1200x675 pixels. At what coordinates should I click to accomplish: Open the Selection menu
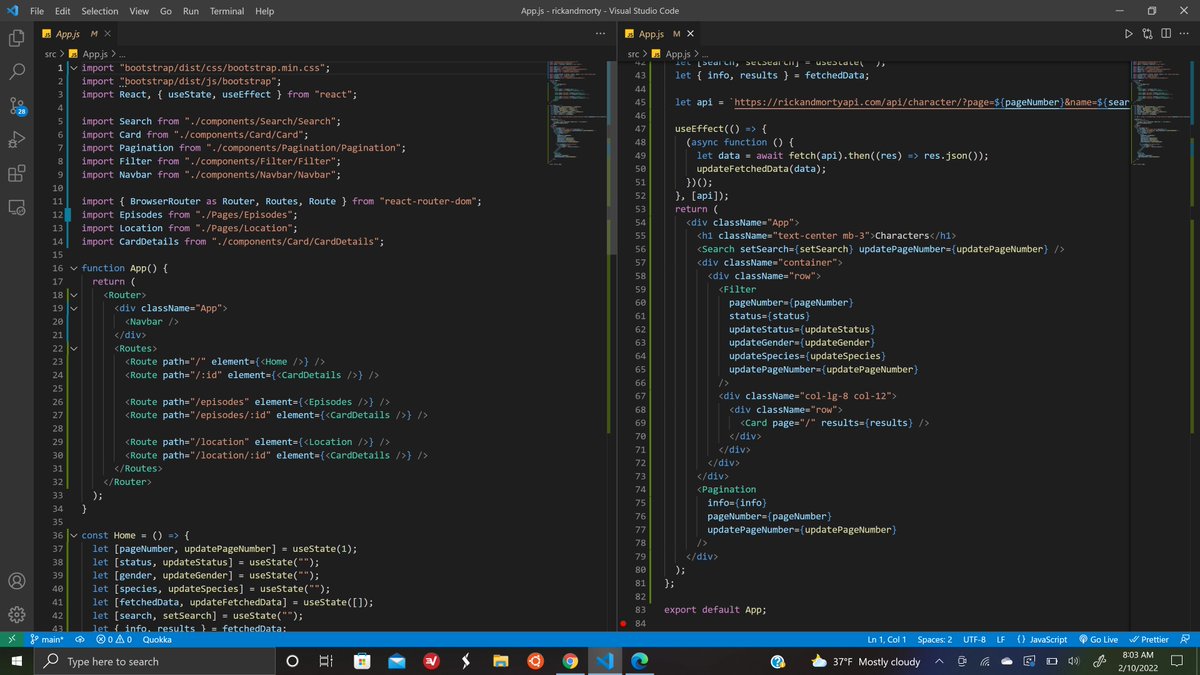(100, 10)
